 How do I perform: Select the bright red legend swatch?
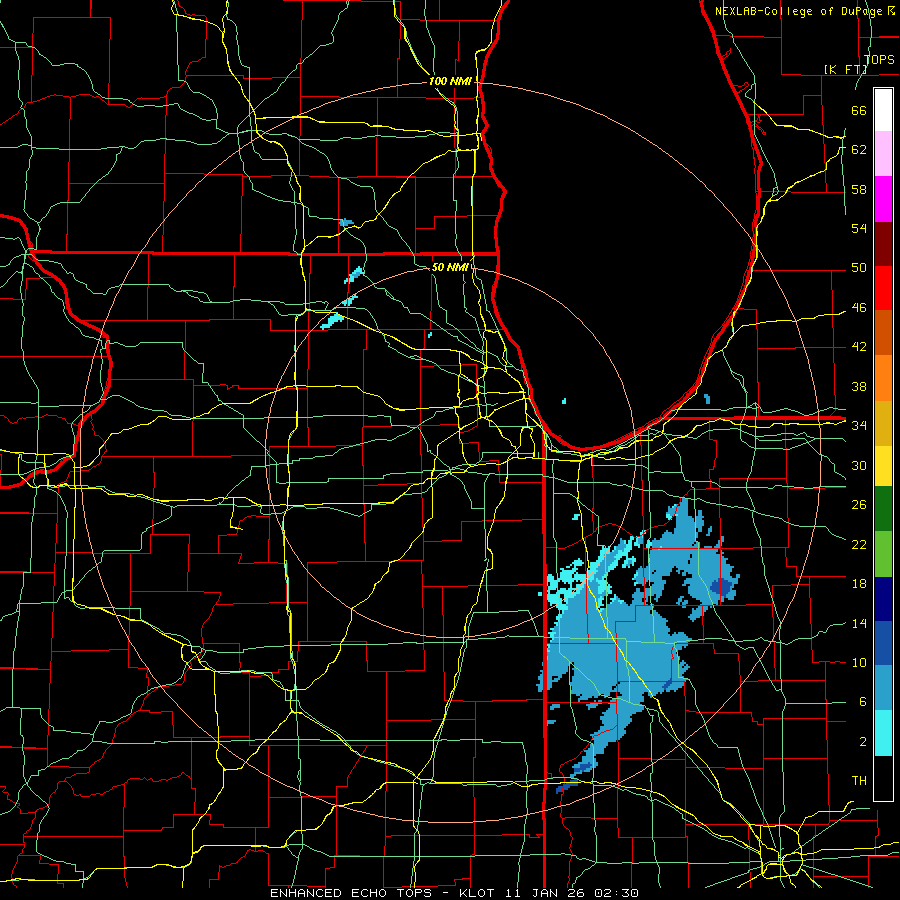(x=883, y=288)
